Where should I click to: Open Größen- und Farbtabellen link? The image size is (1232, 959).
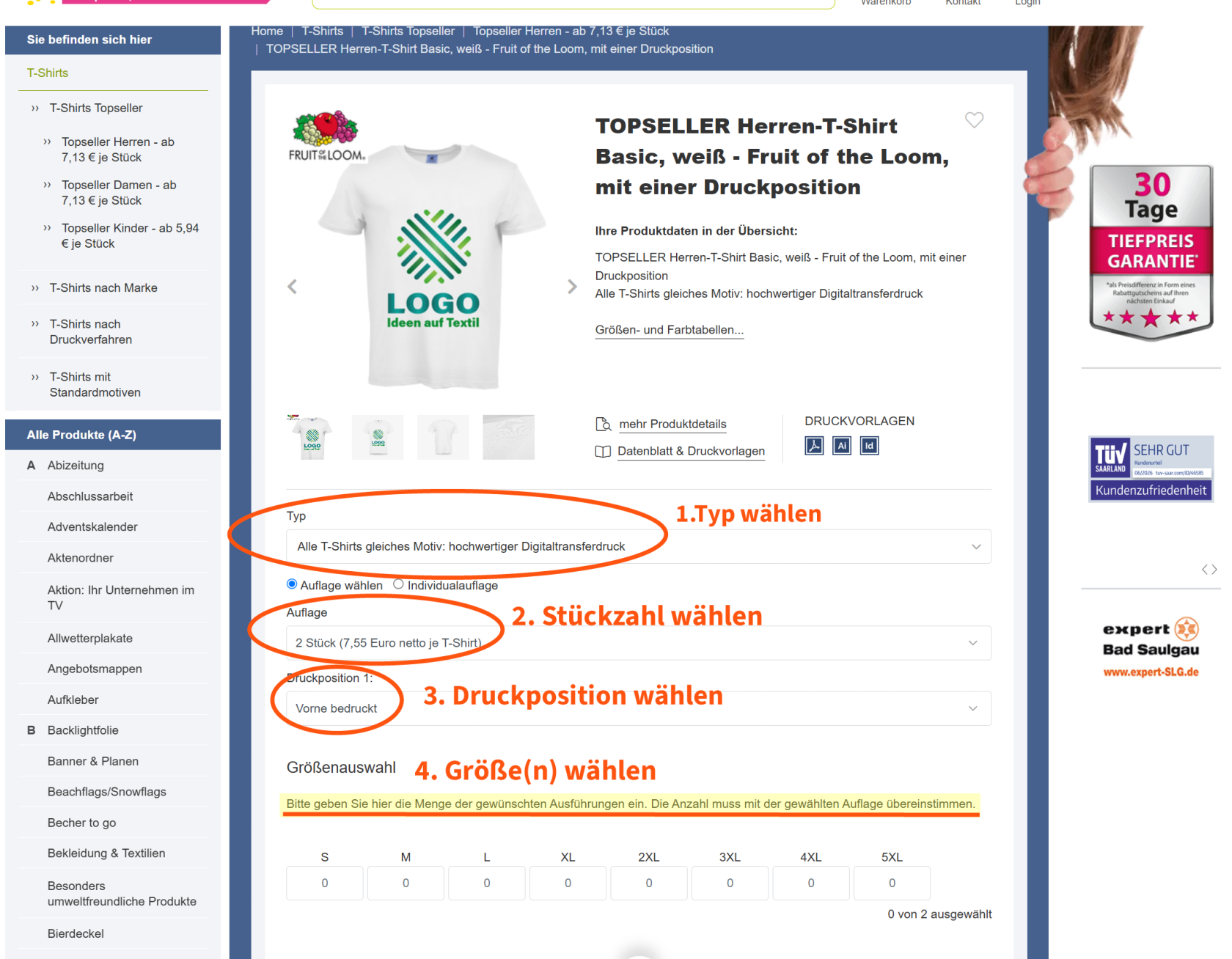click(670, 330)
